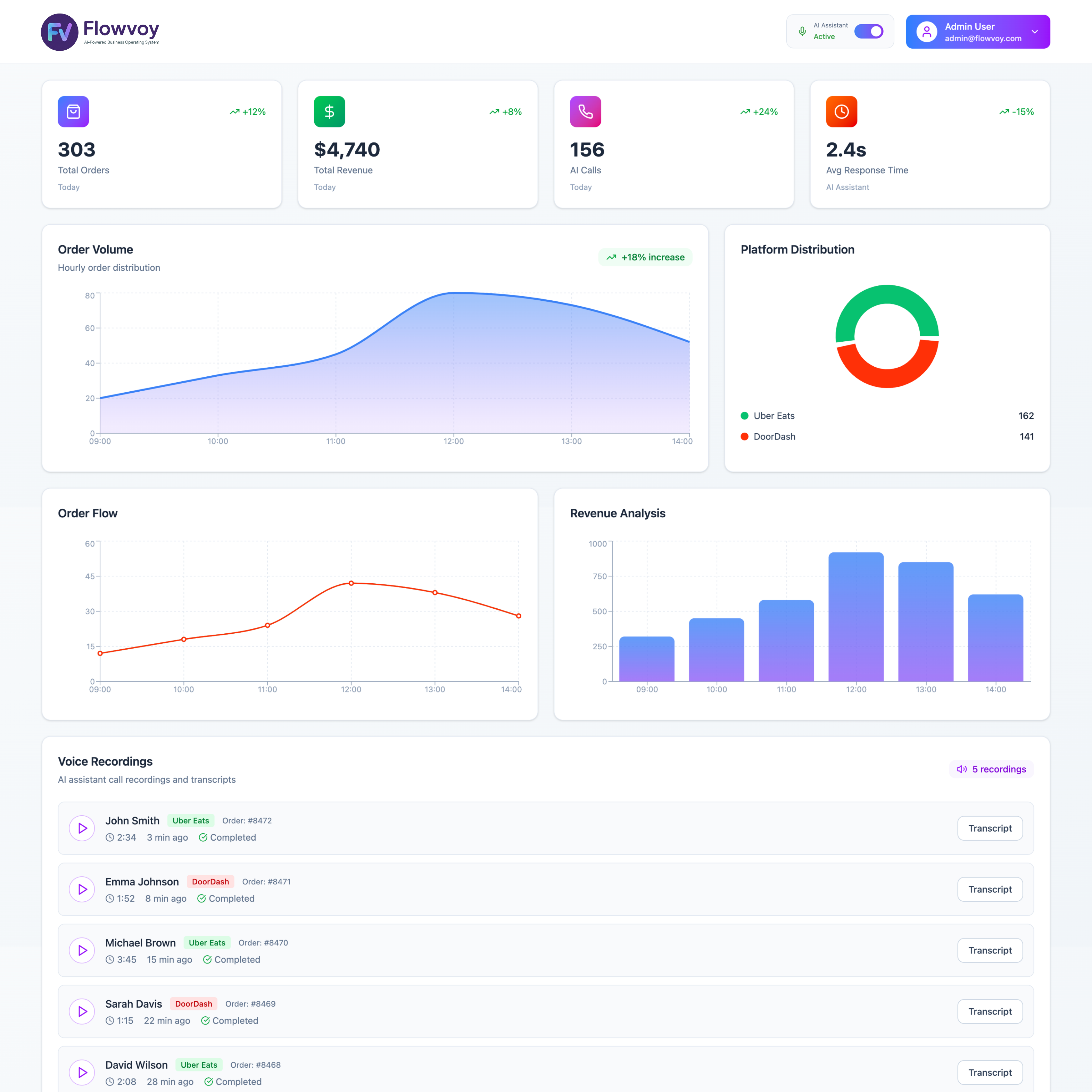Click the 12:00 Revenue Analysis bar
1092x1092 pixels.
[x=856, y=617]
